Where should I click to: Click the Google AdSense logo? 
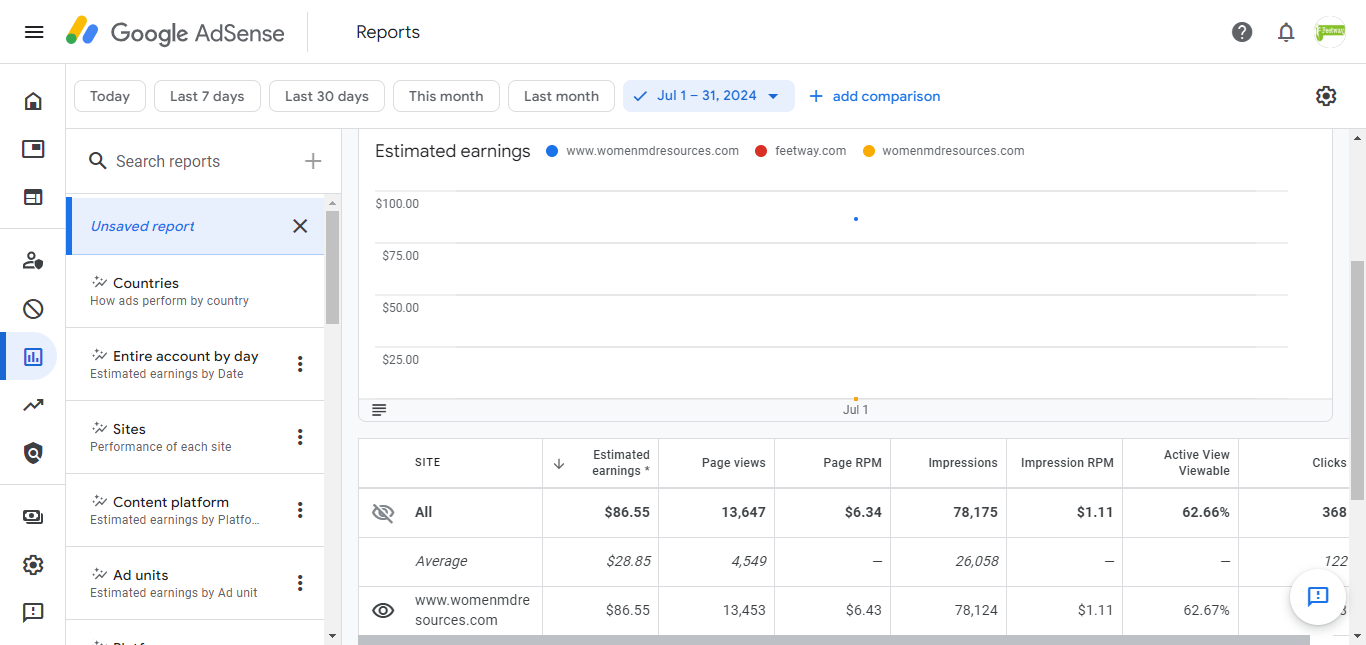pyautogui.click(x=175, y=32)
